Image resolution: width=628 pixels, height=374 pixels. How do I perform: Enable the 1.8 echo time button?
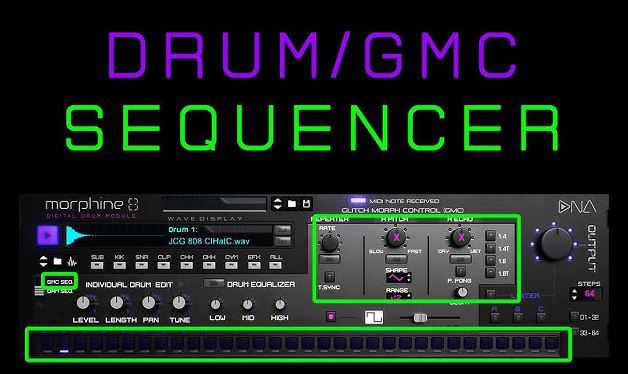pos(491,261)
